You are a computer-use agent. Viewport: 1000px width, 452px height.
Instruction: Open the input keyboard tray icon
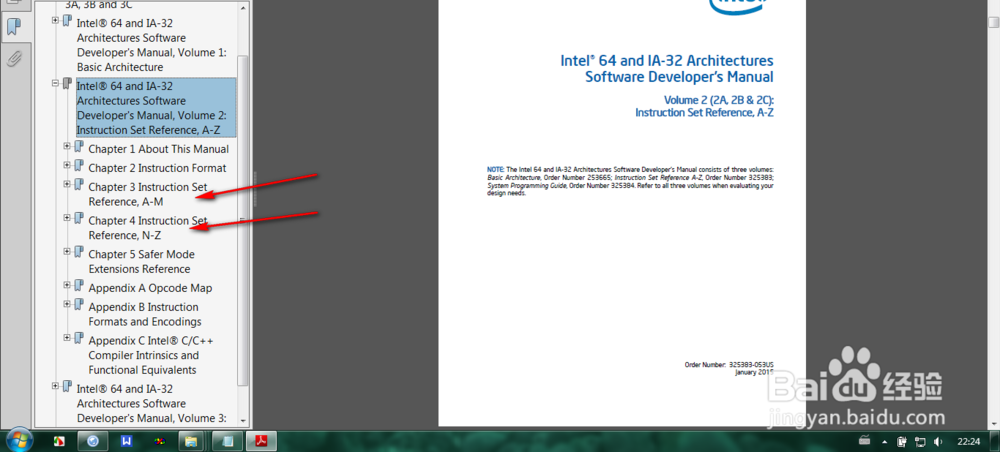click(x=865, y=441)
